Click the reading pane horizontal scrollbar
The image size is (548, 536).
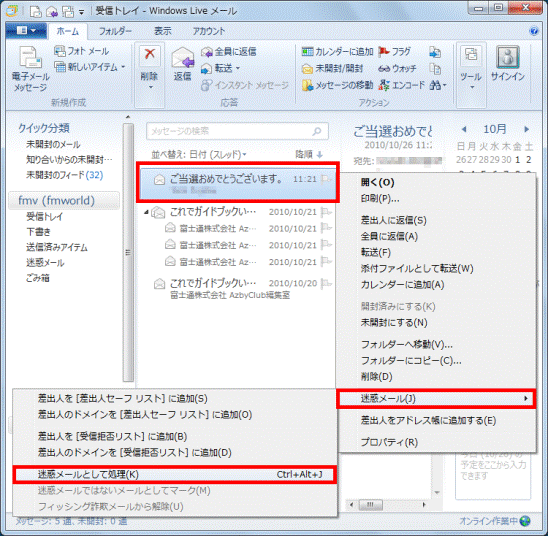click(371, 505)
